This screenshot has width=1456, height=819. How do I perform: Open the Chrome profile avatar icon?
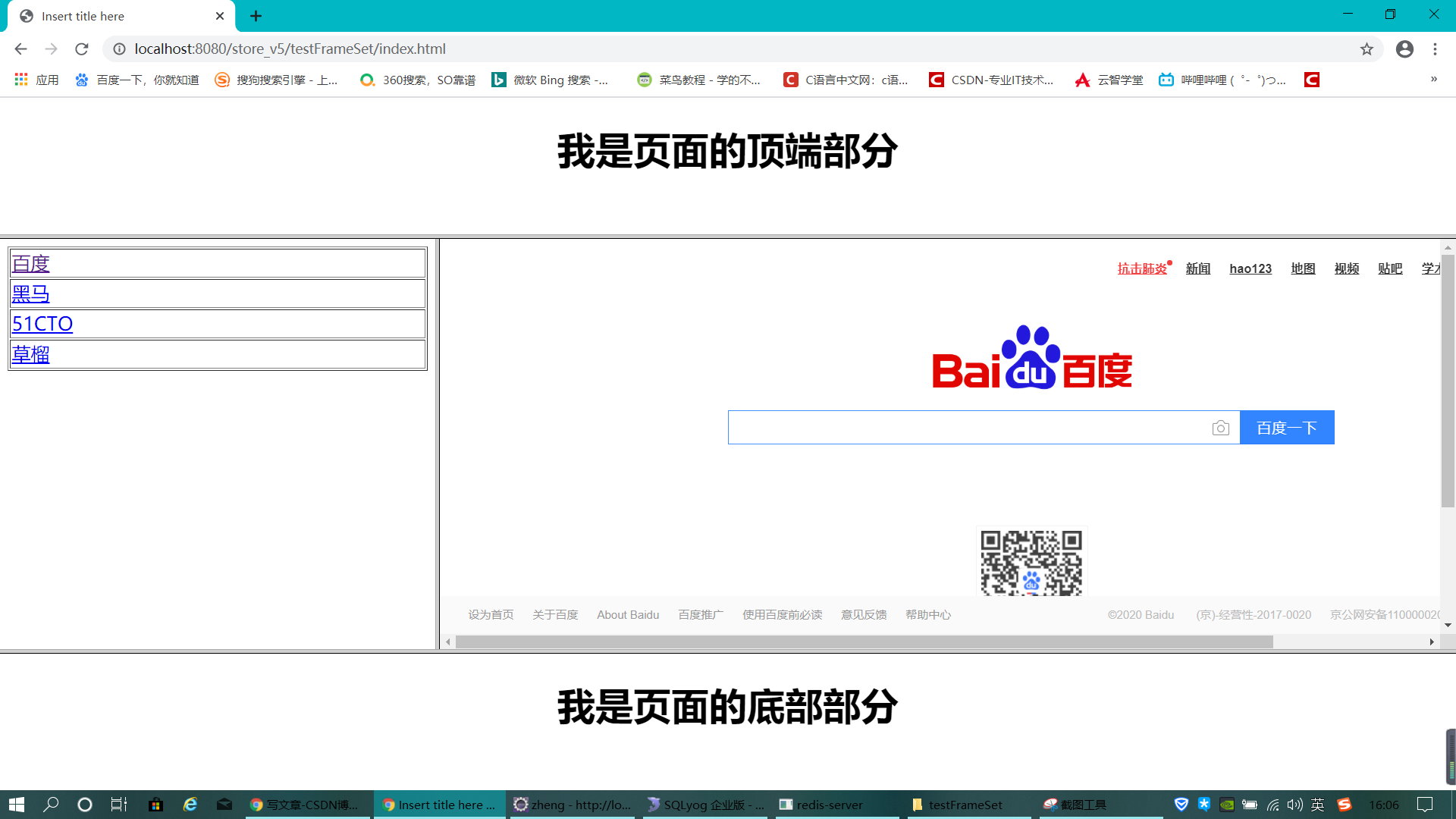[x=1404, y=49]
